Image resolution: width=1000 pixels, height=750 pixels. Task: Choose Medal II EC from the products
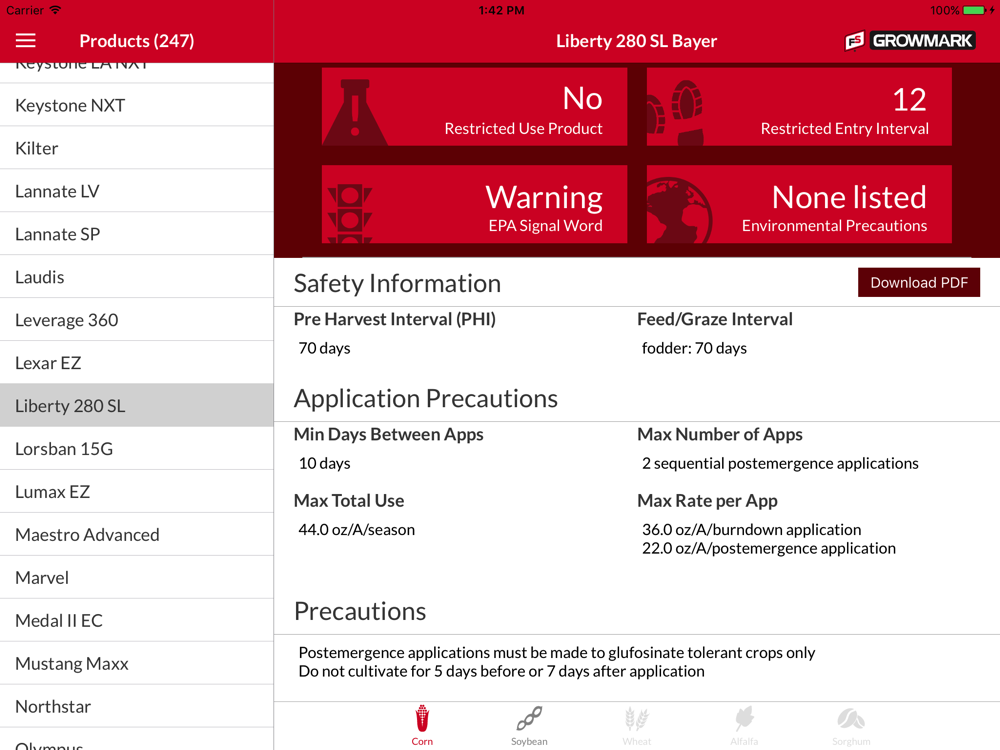(136, 621)
